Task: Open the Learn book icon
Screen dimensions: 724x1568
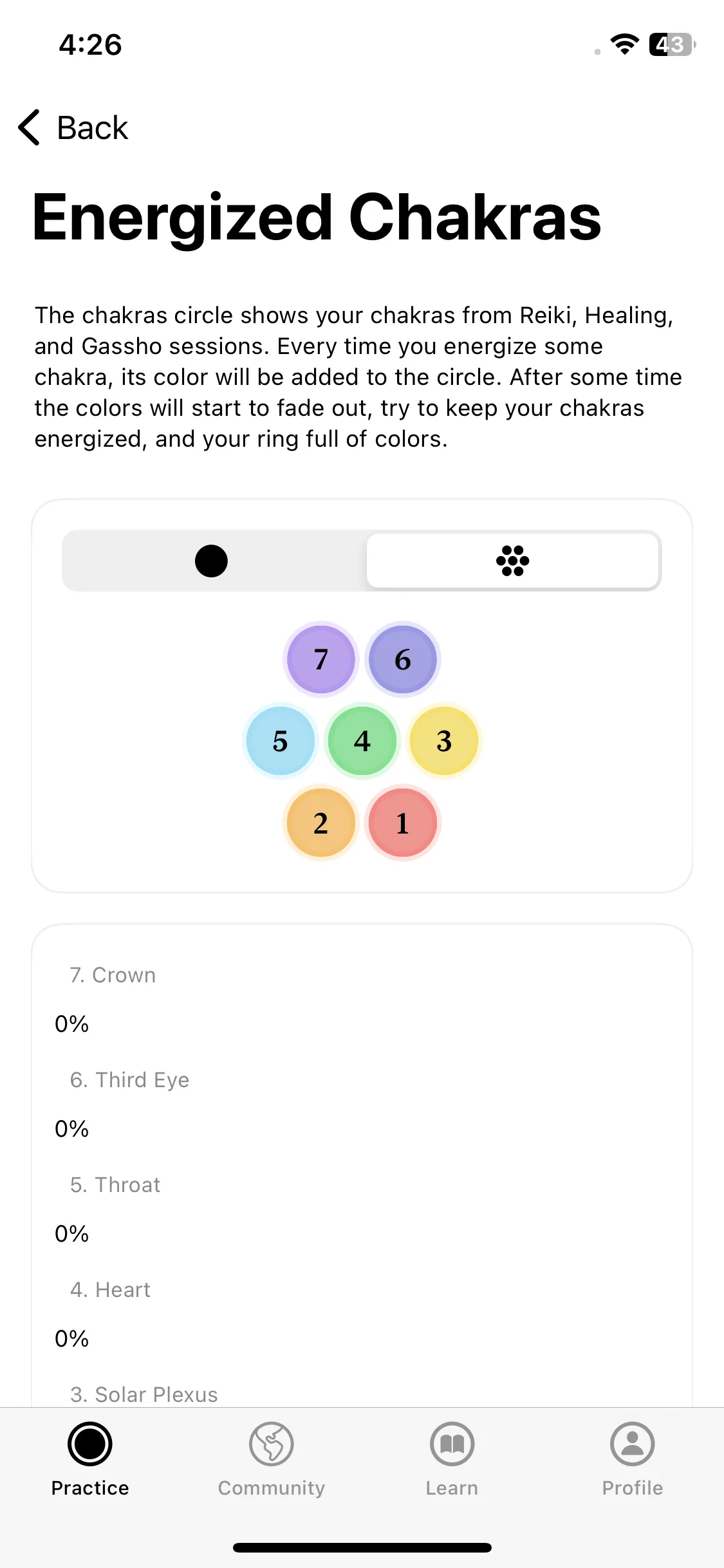Action: pos(452,1444)
